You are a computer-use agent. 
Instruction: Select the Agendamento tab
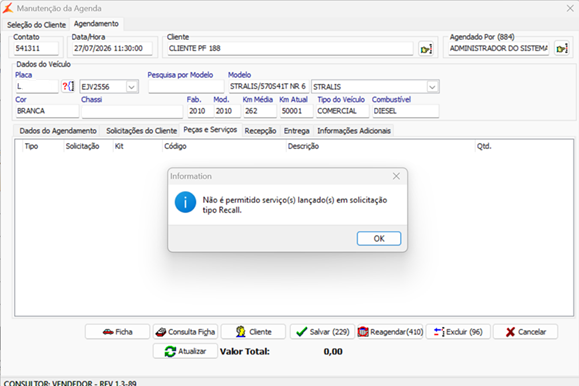96,24
